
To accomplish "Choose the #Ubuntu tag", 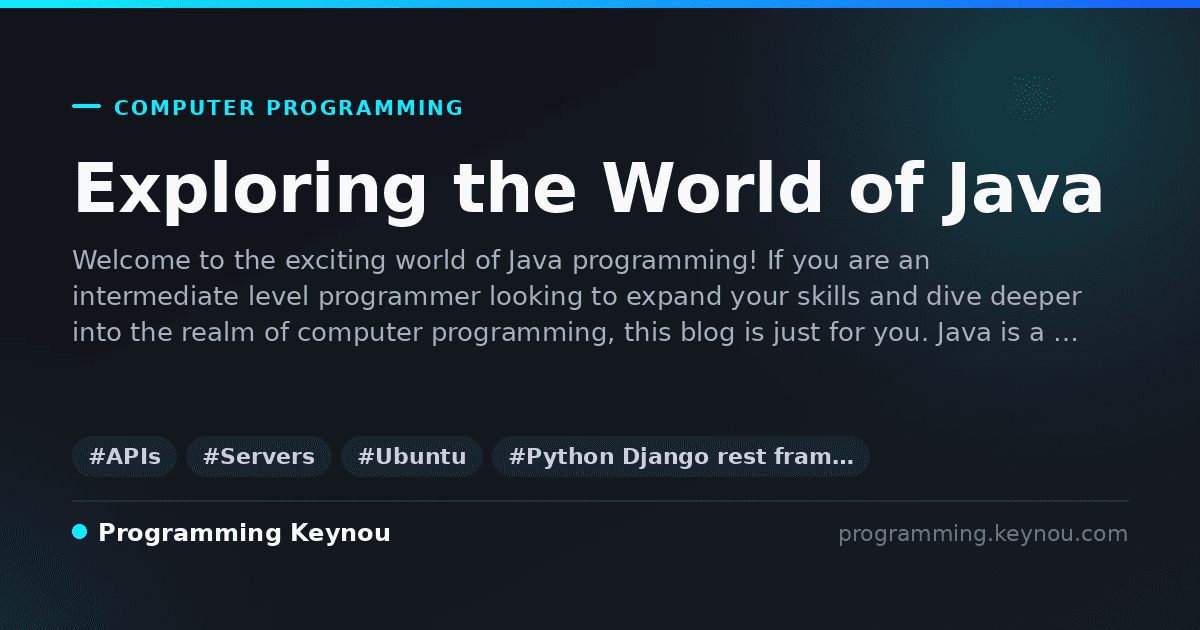I will point(412,457).
